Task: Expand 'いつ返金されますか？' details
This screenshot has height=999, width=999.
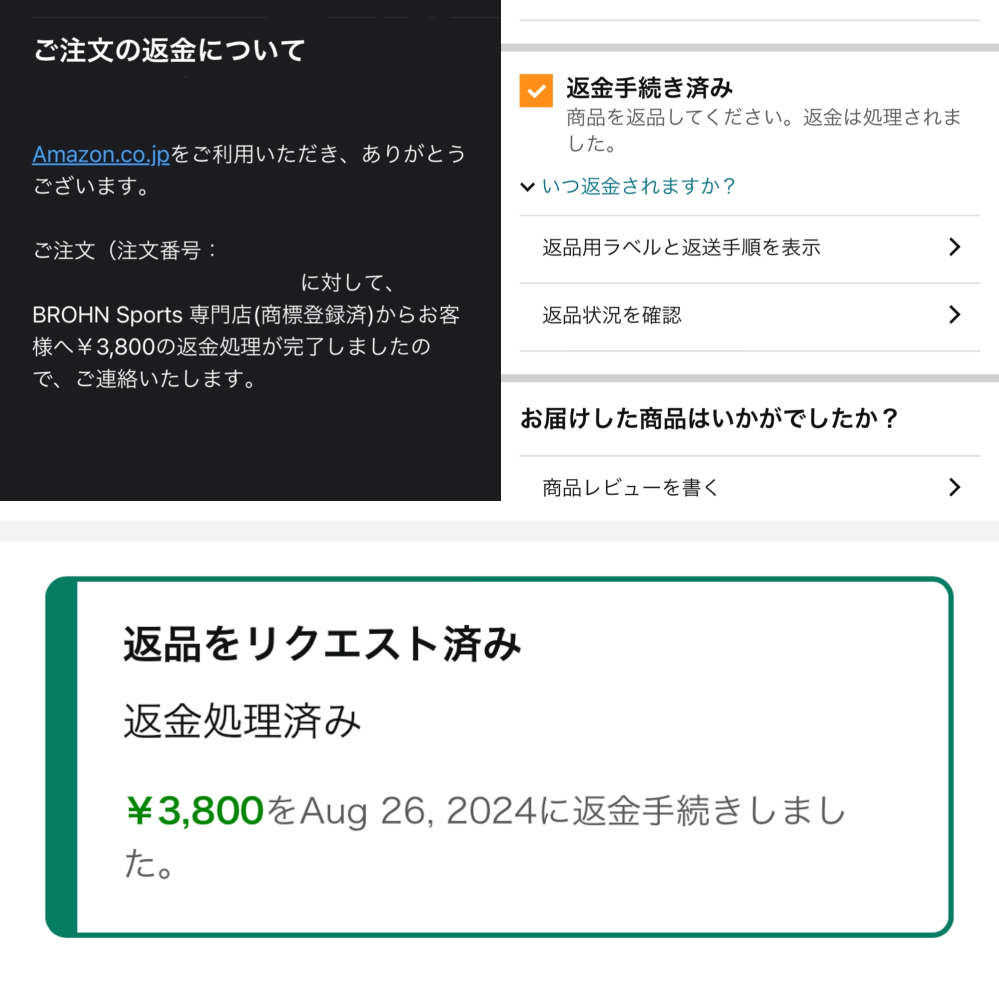Action: pos(638,186)
